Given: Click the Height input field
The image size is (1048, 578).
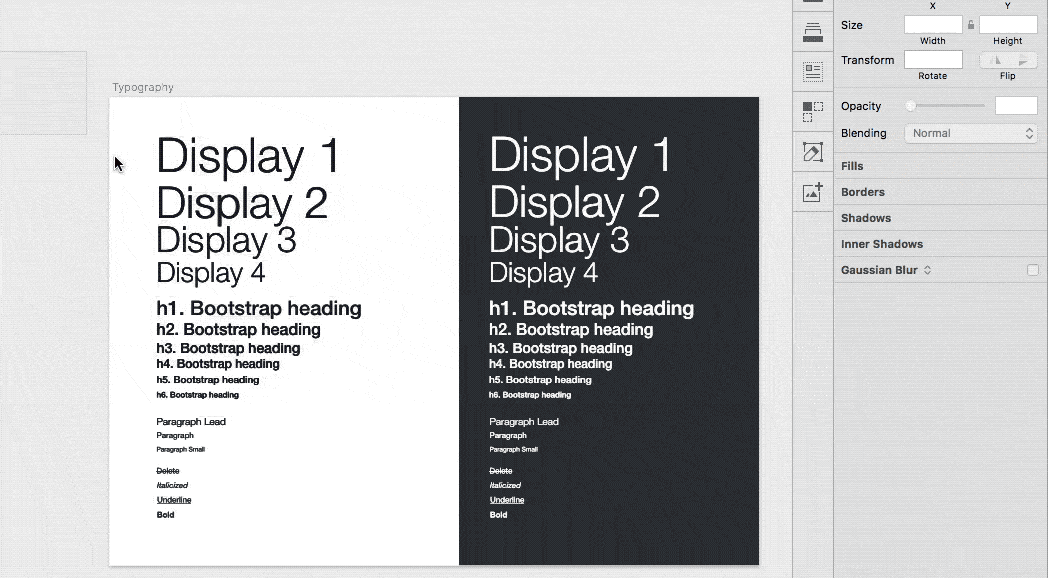Looking at the screenshot, I should pyautogui.click(x=1008, y=25).
